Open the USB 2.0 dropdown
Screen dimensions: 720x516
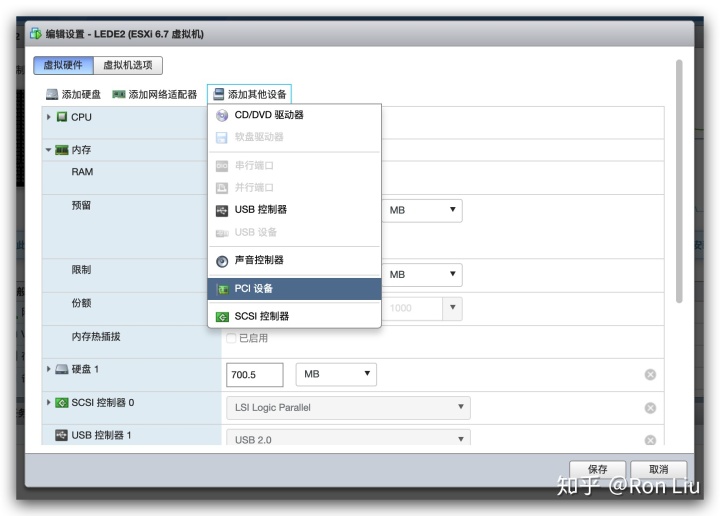tap(348, 438)
